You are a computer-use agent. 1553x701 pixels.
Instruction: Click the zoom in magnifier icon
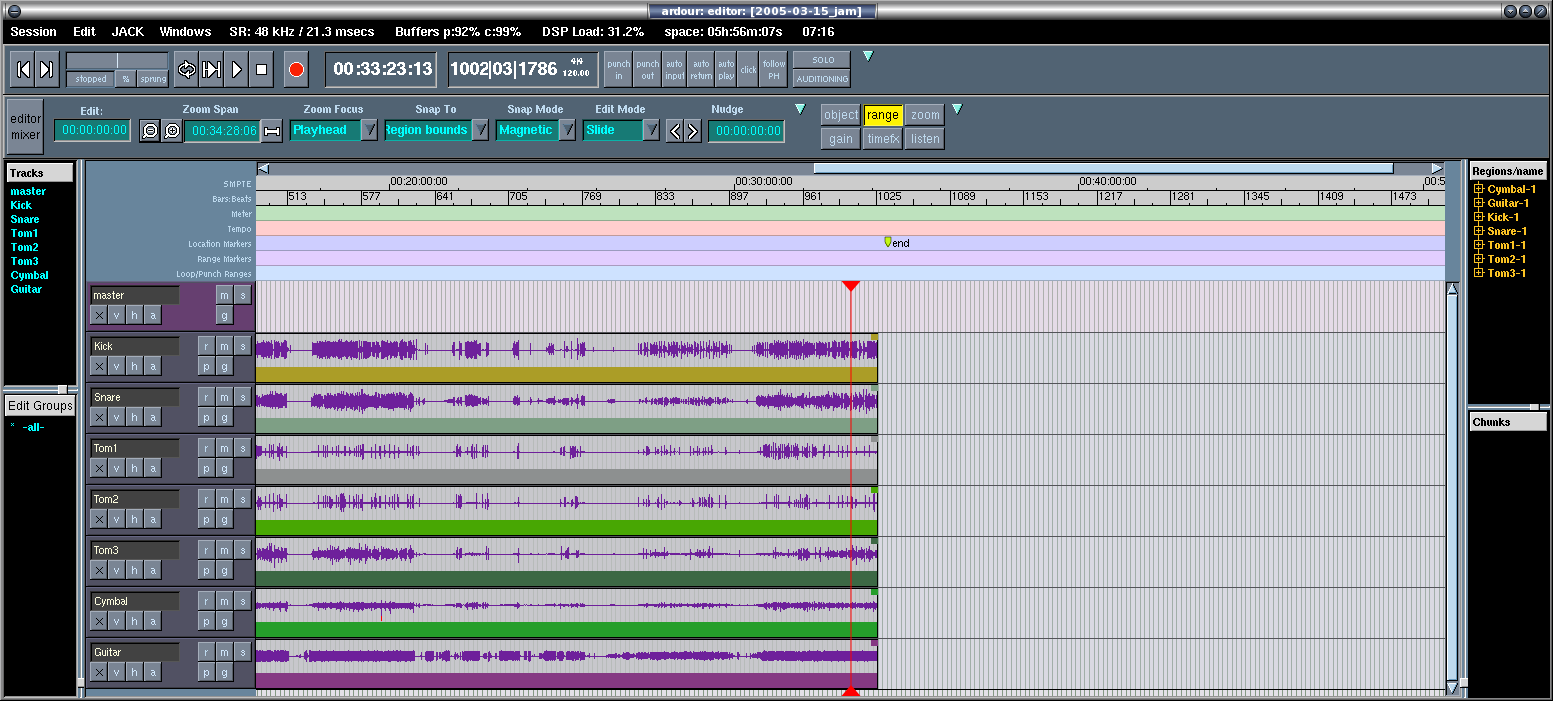pos(172,131)
